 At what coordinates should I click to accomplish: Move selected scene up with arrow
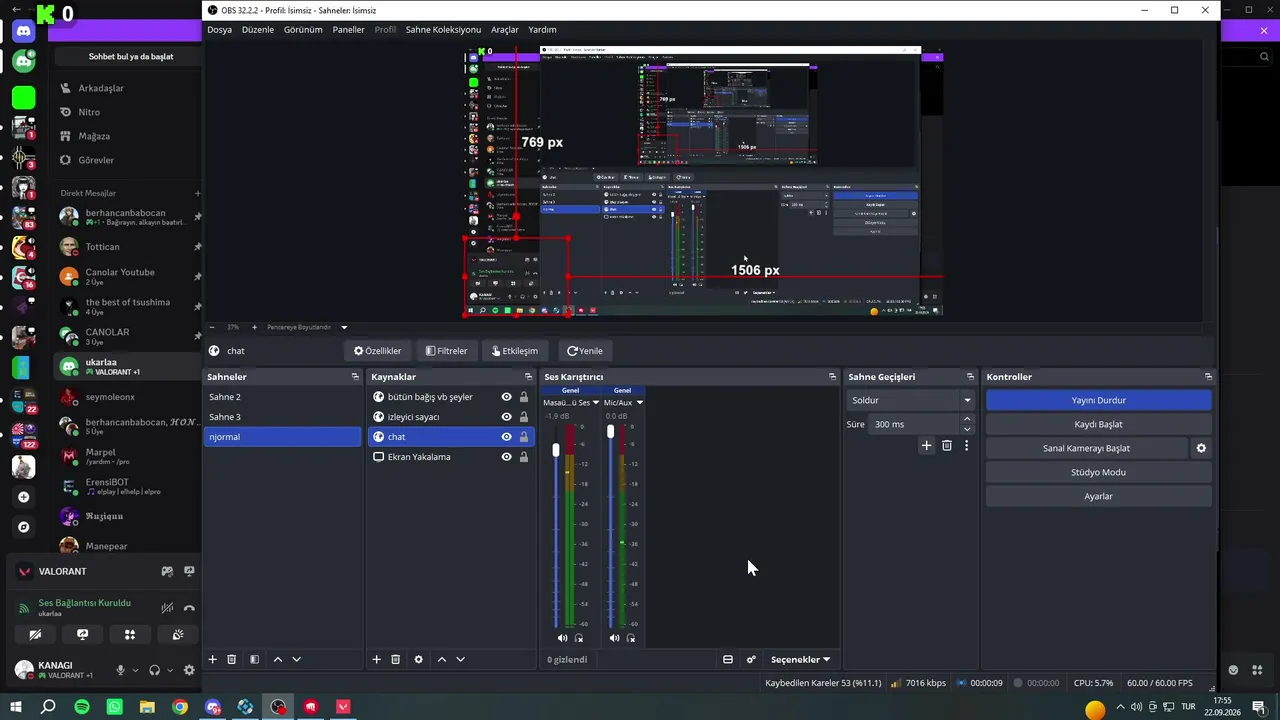[x=278, y=659]
